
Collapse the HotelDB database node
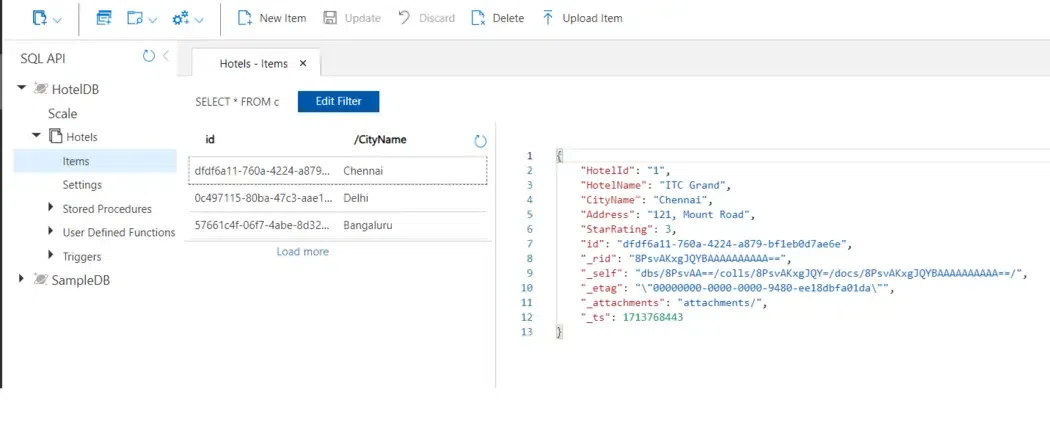22,89
